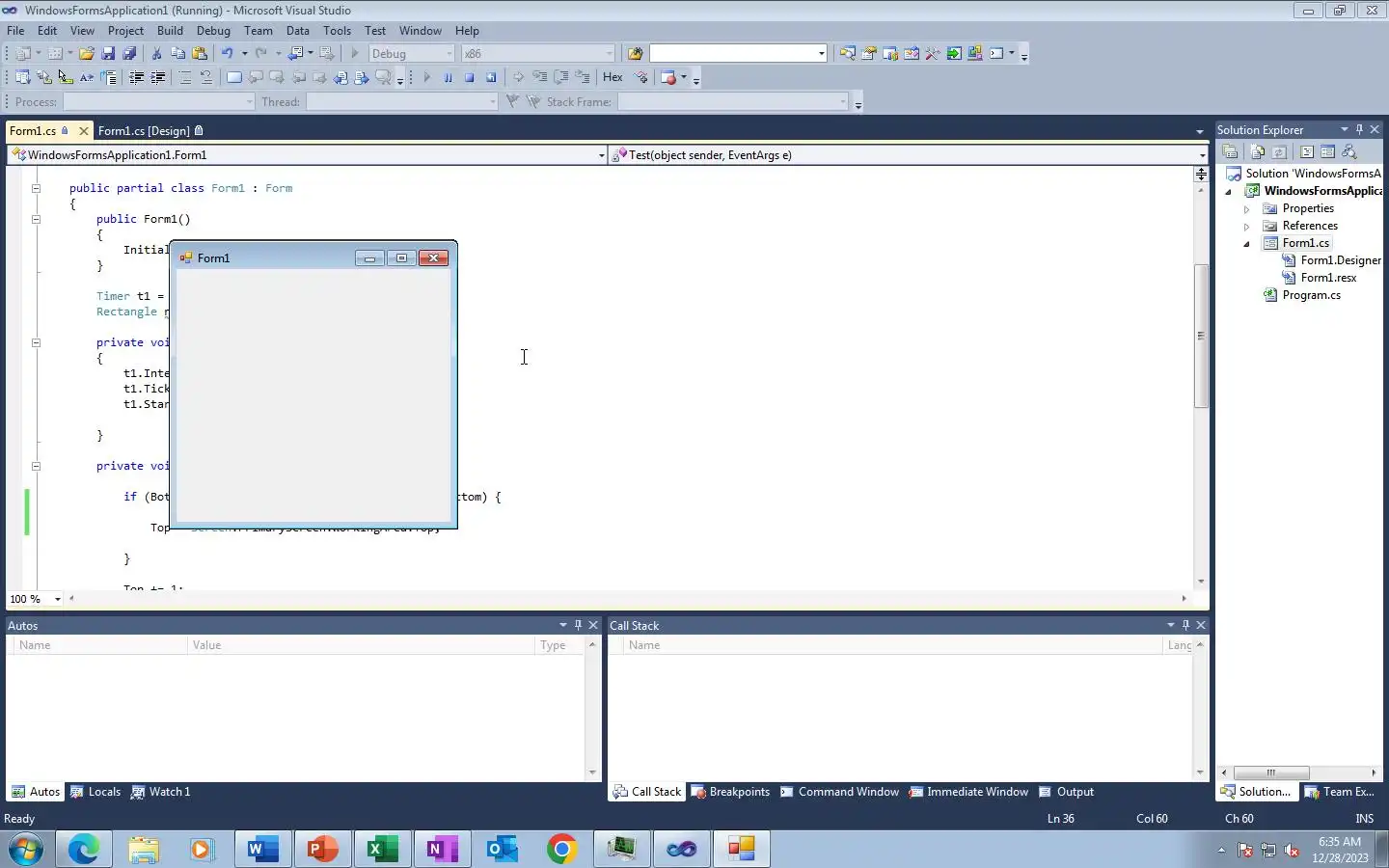Open Google Chrome from taskbar
Screen dimensions: 1389x868
pyautogui.click(x=561, y=850)
